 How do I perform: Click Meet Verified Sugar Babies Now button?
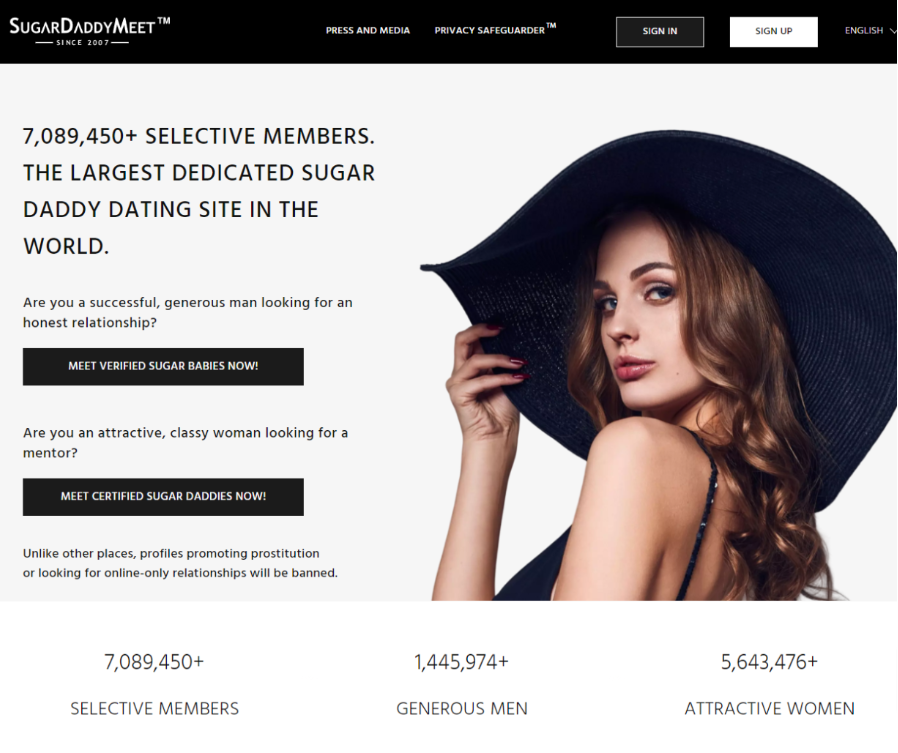click(163, 366)
